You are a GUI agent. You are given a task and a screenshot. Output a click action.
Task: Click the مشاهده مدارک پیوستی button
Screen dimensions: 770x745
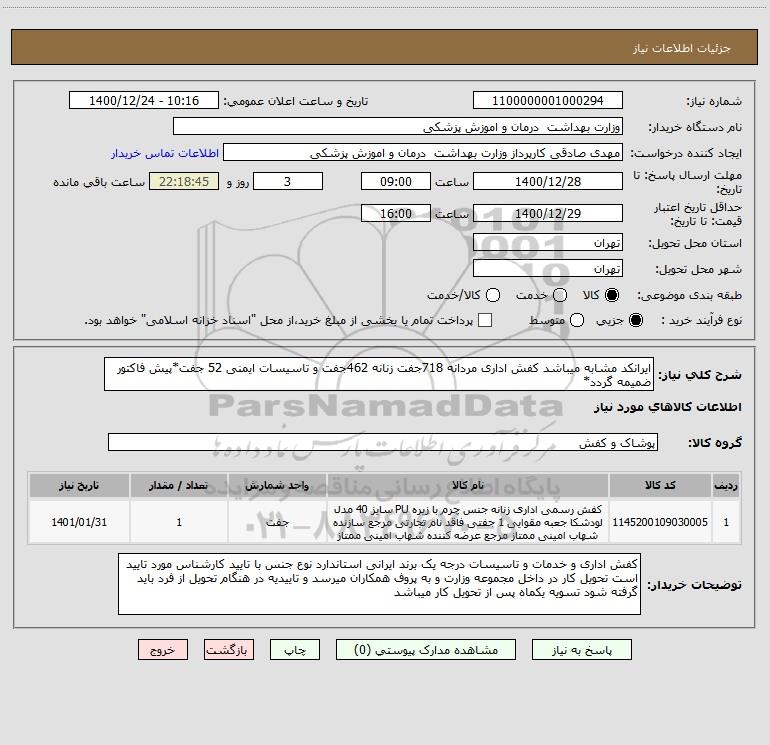[x=426, y=650]
